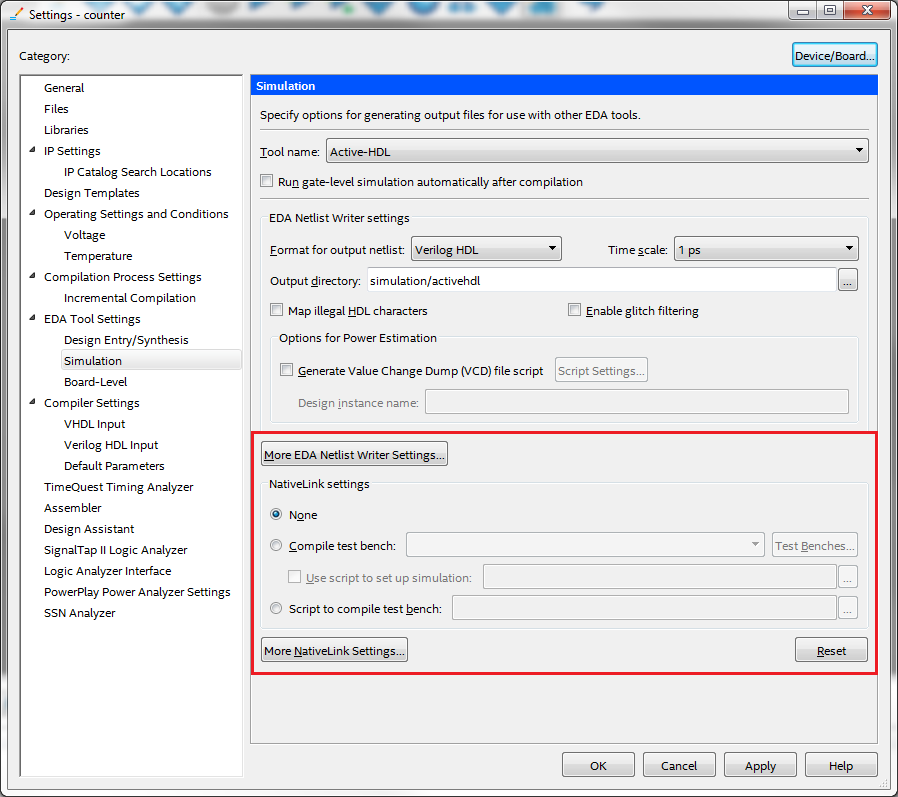Screen dimensions: 898x797
Task: Open Help for the dialog
Action: coord(841,765)
